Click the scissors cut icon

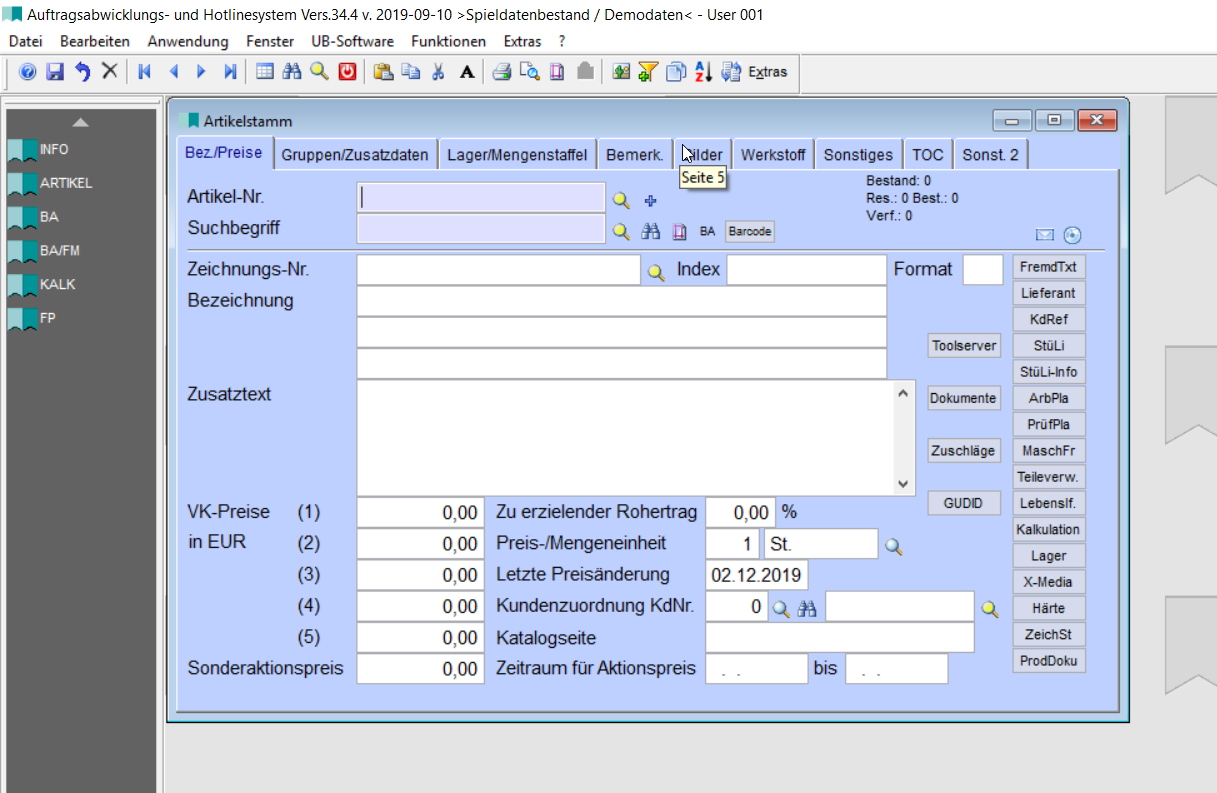[x=438, y=72]
